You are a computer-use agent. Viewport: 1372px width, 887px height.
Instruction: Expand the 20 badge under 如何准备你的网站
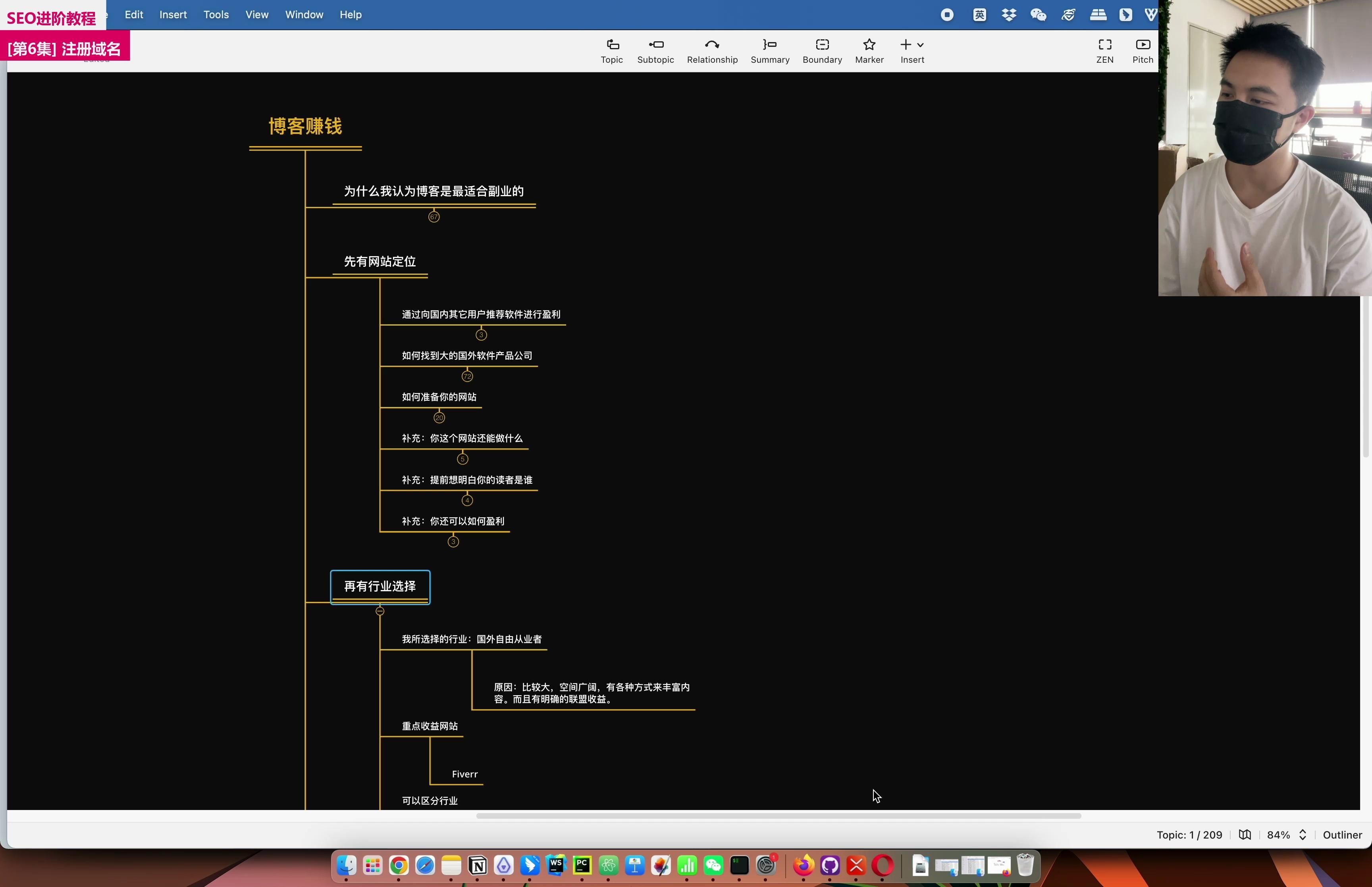439,418
